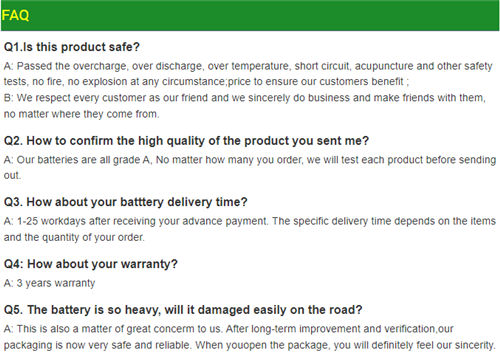Click the 'specific delivery time depends' sentence
500x361 pixels.
point(384,221)
